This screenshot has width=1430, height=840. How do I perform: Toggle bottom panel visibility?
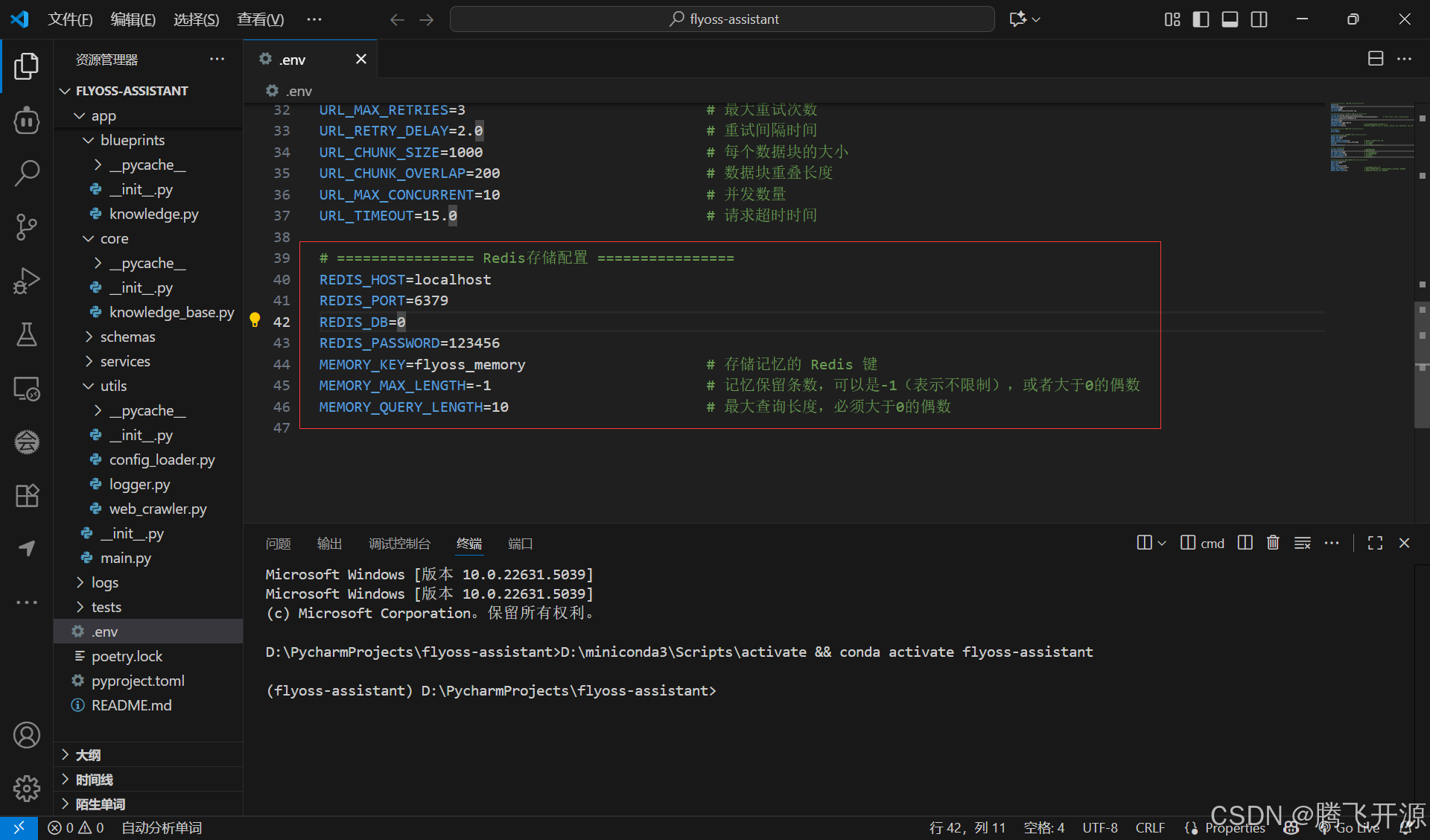(1230, 19)
